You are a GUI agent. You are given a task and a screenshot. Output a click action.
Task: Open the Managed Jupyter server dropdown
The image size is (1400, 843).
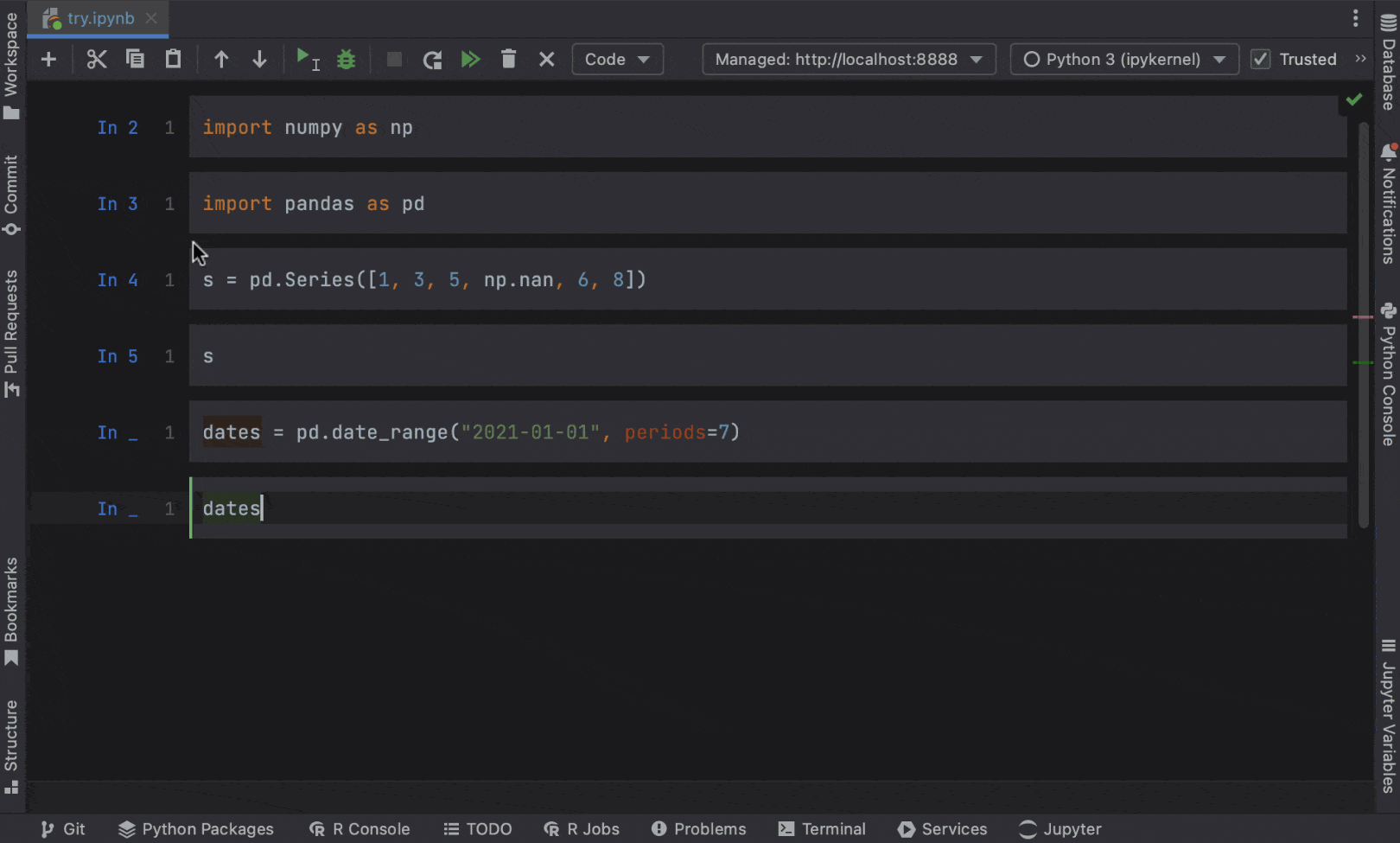(848, 59)
